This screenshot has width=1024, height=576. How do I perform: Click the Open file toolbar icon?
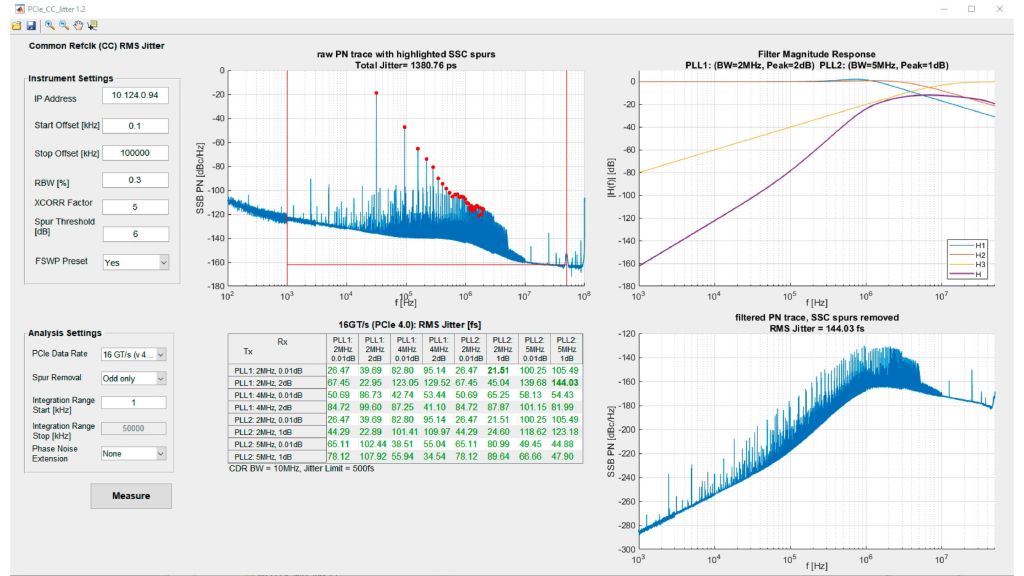coord(17,25)
